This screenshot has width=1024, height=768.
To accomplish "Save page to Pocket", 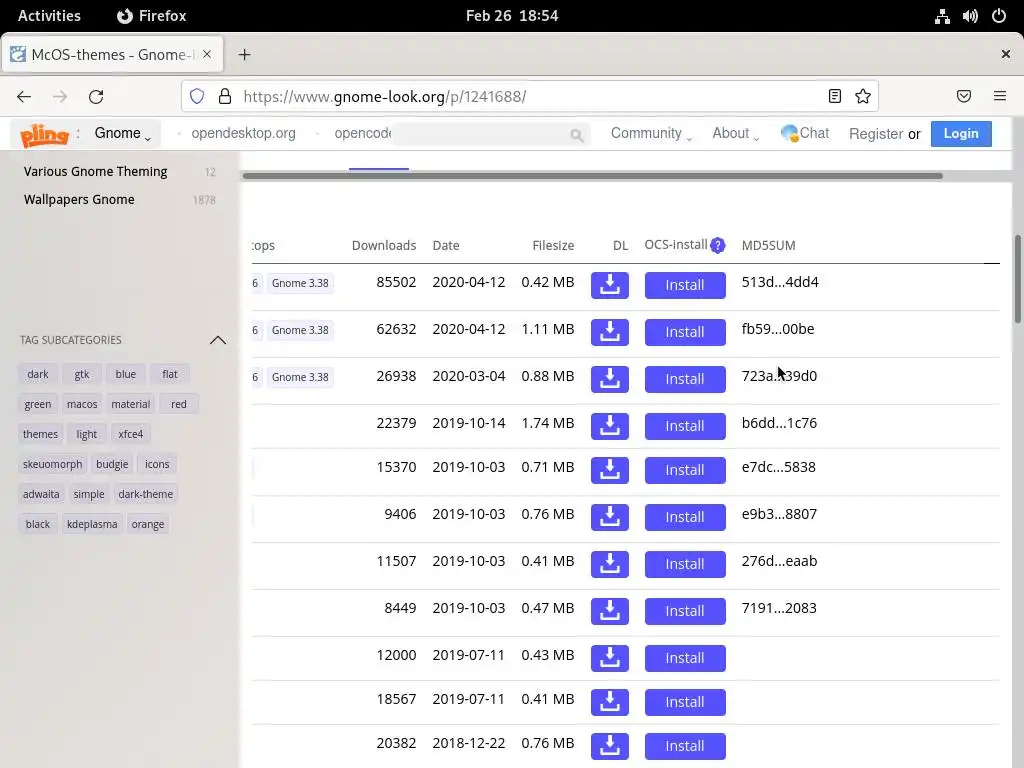I will [964, 97].
